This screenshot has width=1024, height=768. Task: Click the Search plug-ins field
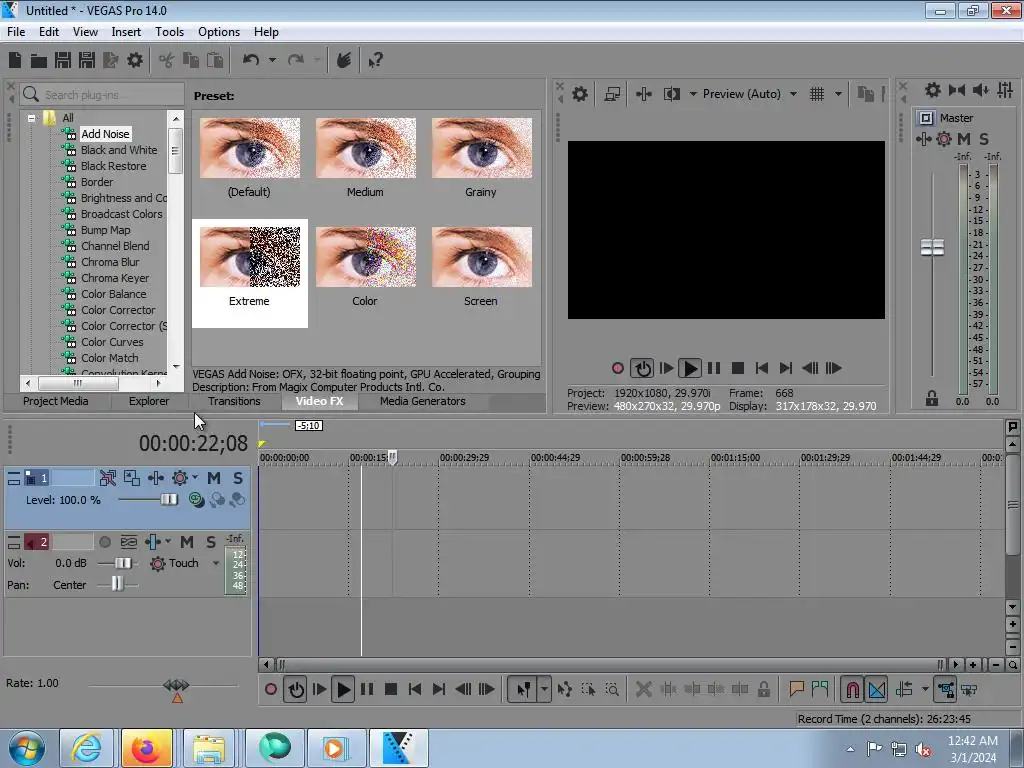pos(103,95)
